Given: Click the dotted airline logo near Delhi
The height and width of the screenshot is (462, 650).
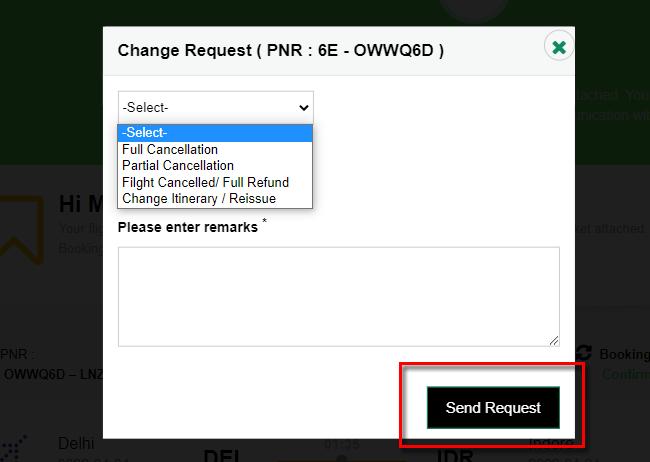Looking at the screenshot, I should tap(13, 449).
